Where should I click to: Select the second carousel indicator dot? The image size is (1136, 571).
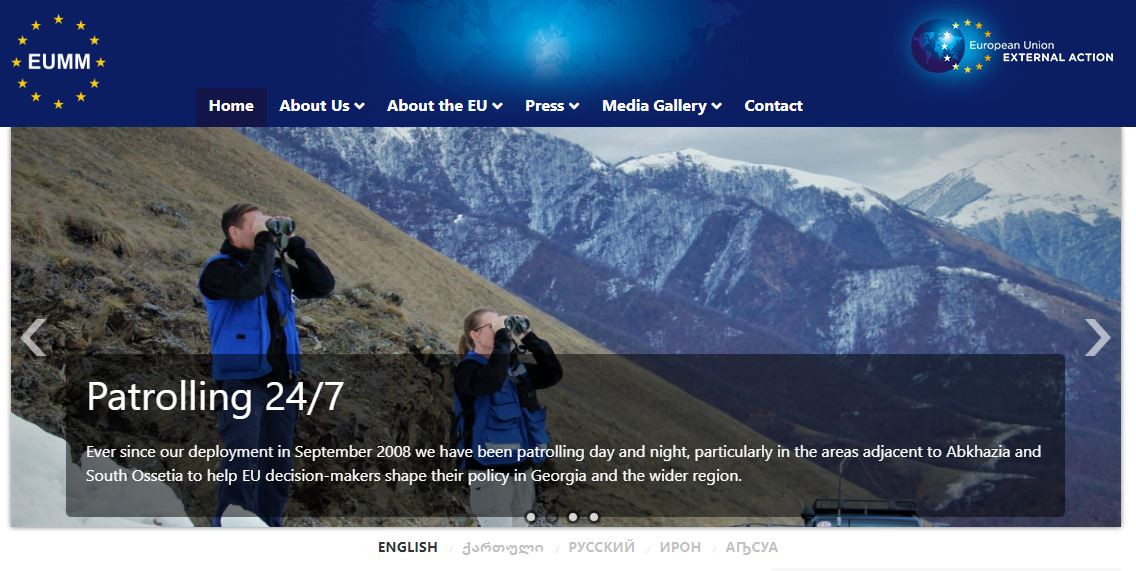click(x=552, y=517)
